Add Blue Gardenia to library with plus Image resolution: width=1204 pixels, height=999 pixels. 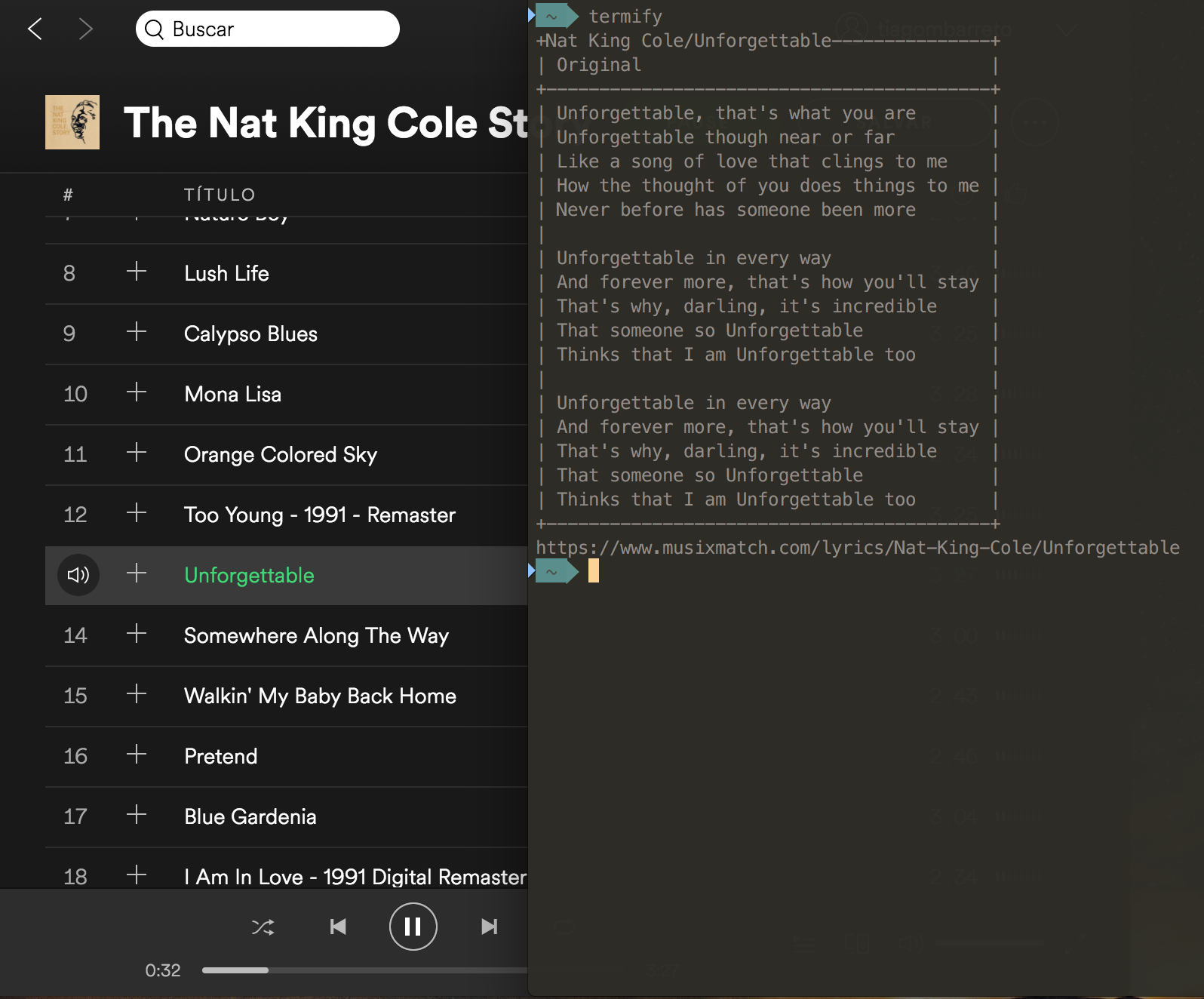pos(137,815)
